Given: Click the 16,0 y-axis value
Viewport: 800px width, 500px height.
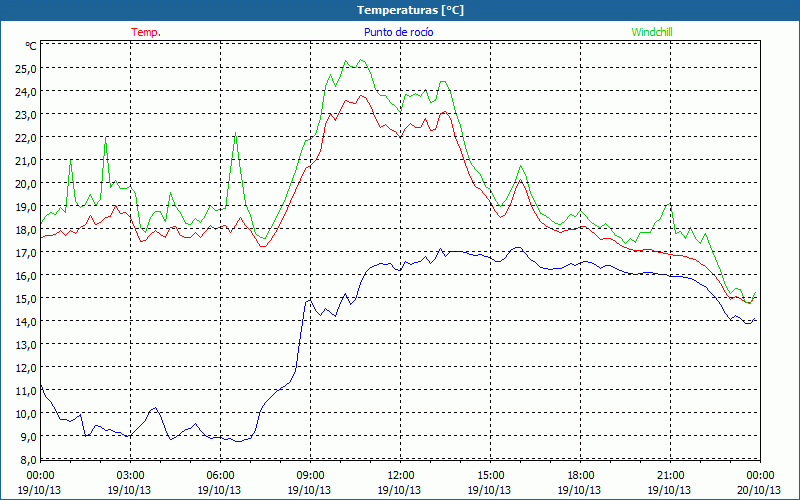Looking at the screenshot, I should click(26, 276).
